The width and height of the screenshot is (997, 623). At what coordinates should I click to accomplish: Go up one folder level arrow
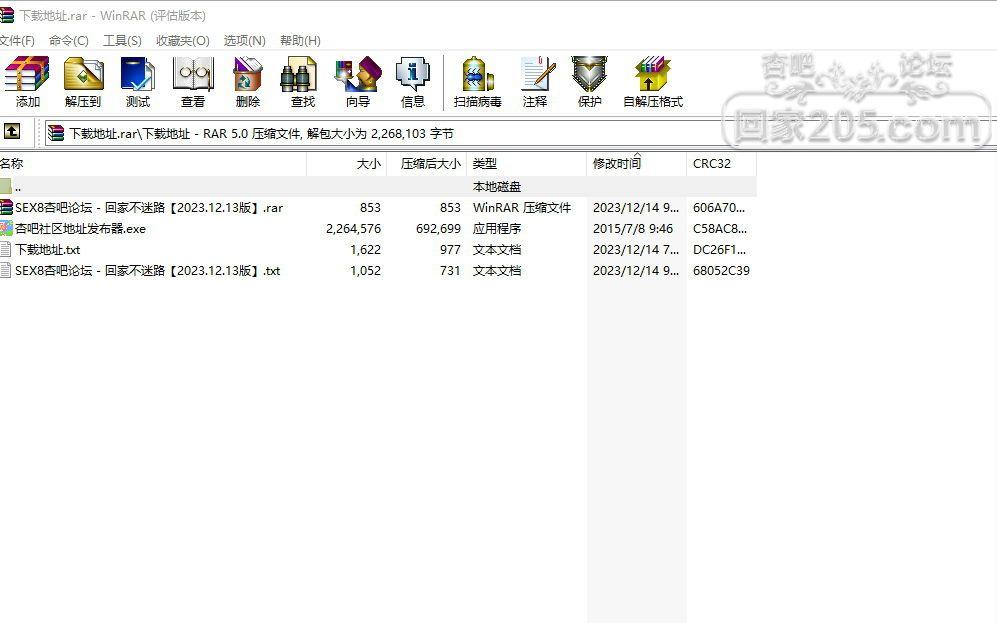[12, 132]
